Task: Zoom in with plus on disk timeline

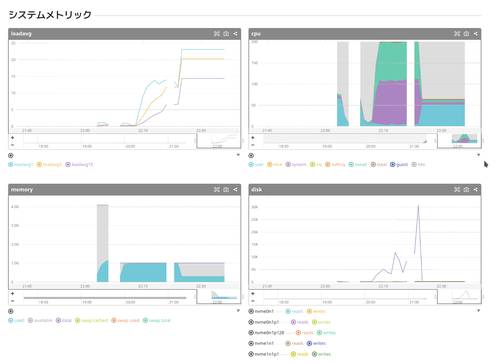Action: (253, 294)
